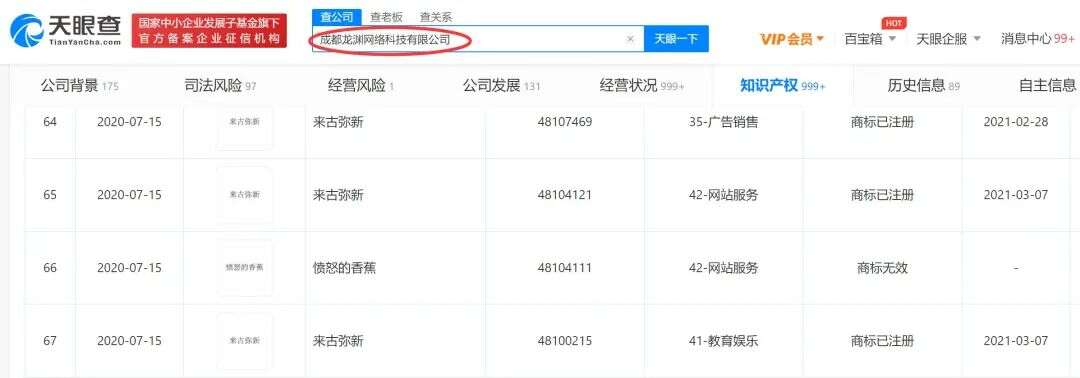This screenshot has width=1080, height=378.
Task: Switch to the 经营状况 tab
Action: point(642,85)
